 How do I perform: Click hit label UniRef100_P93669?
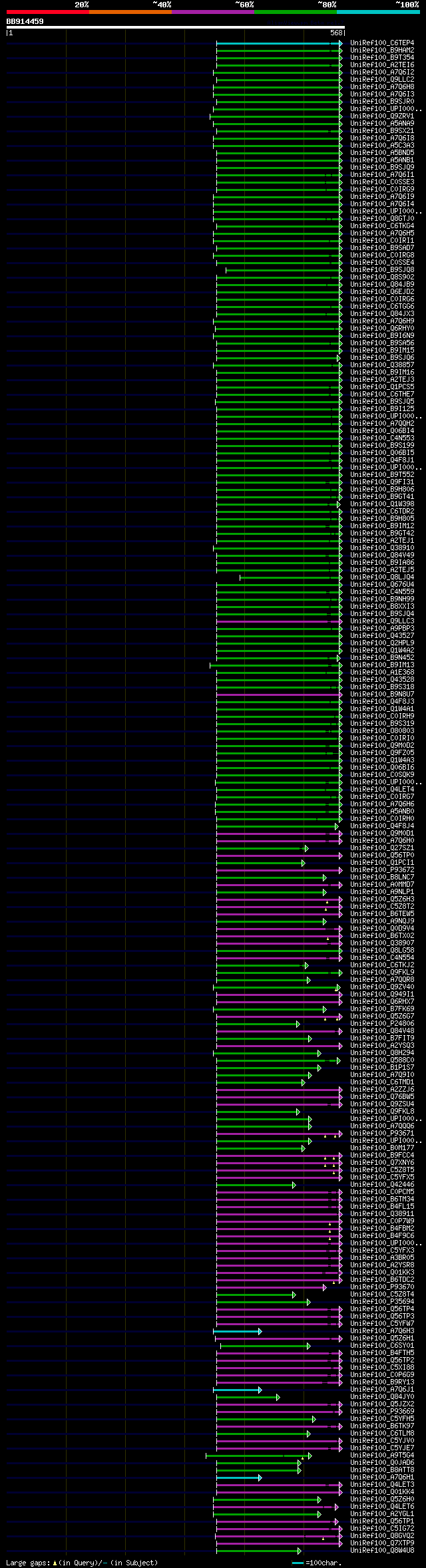click(x=382, y=1412)
